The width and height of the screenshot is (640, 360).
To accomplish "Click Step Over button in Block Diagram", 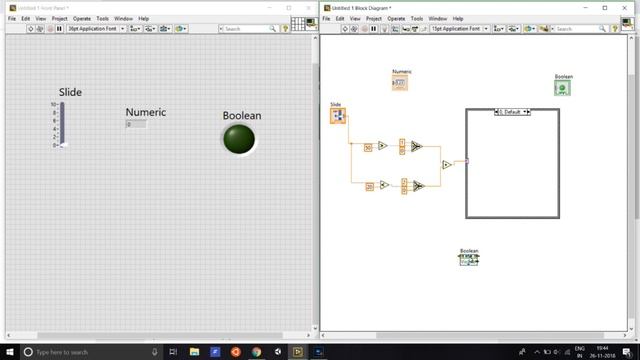I will 415,29.
